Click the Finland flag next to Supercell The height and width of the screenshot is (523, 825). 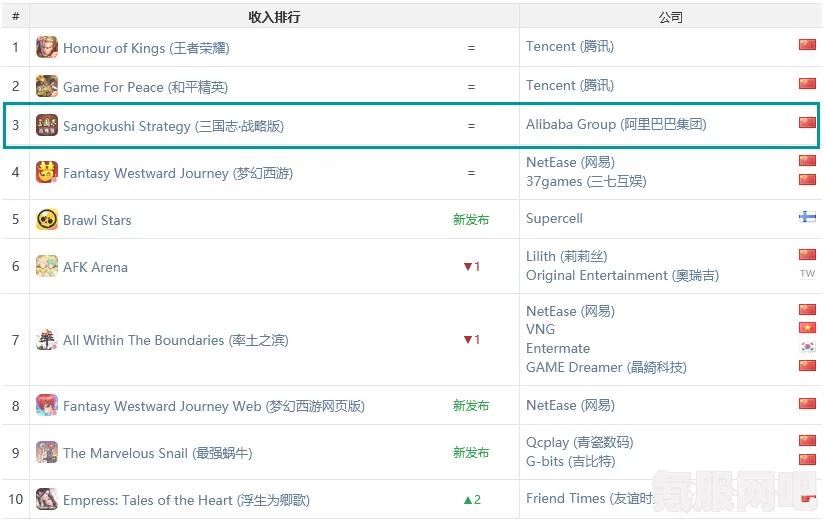point(807,217)
